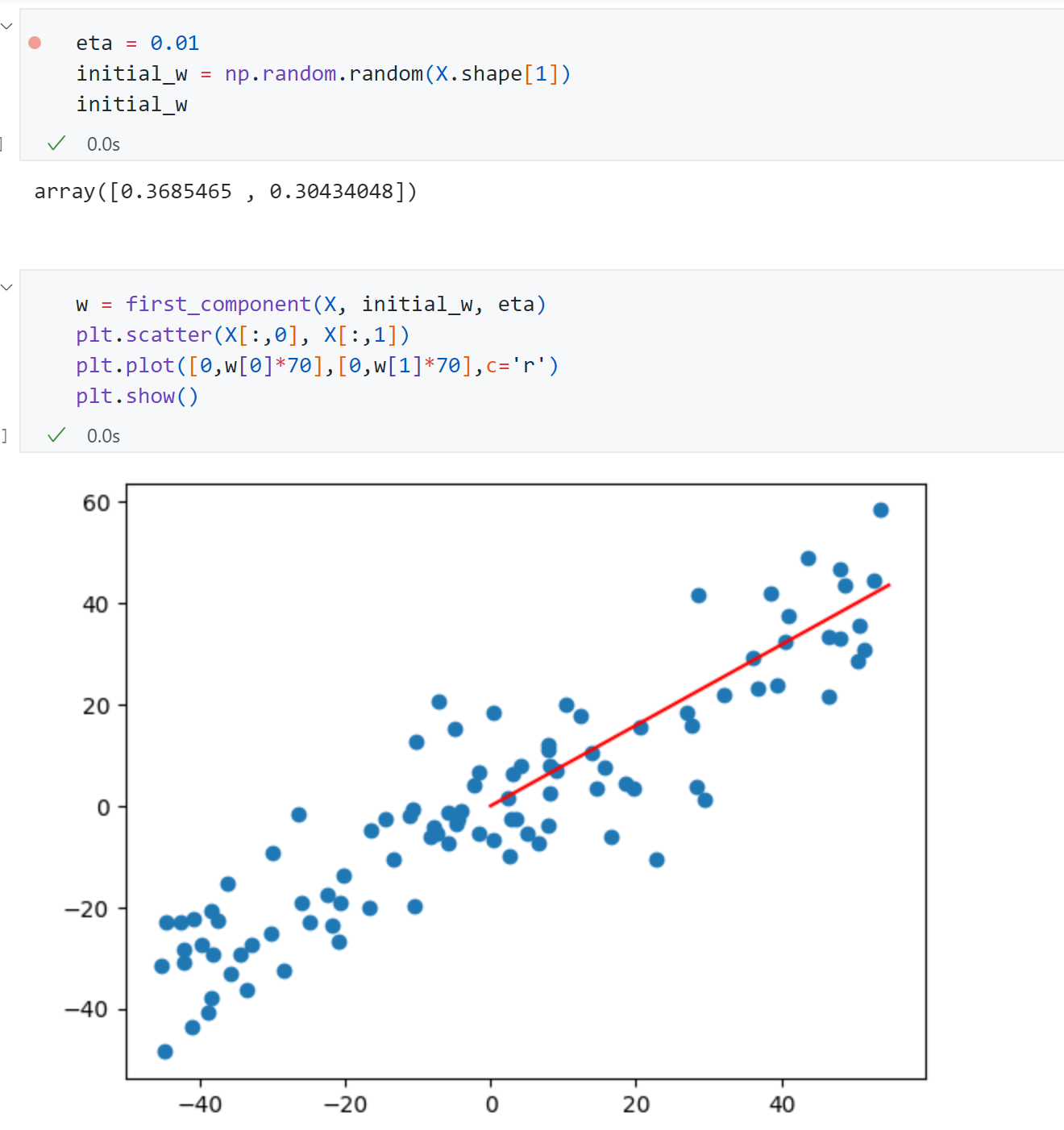Place cursor on the eta = 0.01 line
This screenshot has height=1130, width=1064.
pyautogui.click(x=137, y=44)
